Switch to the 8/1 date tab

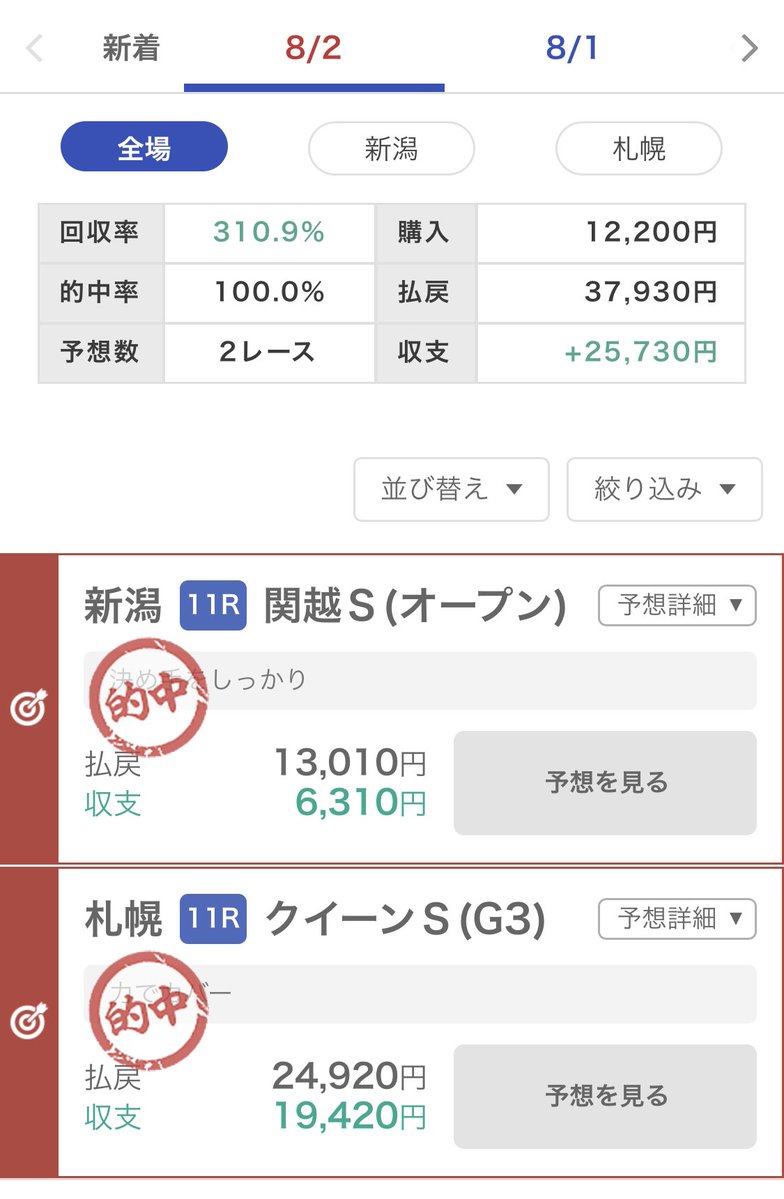pyautogui.click(x=572, y=48)
